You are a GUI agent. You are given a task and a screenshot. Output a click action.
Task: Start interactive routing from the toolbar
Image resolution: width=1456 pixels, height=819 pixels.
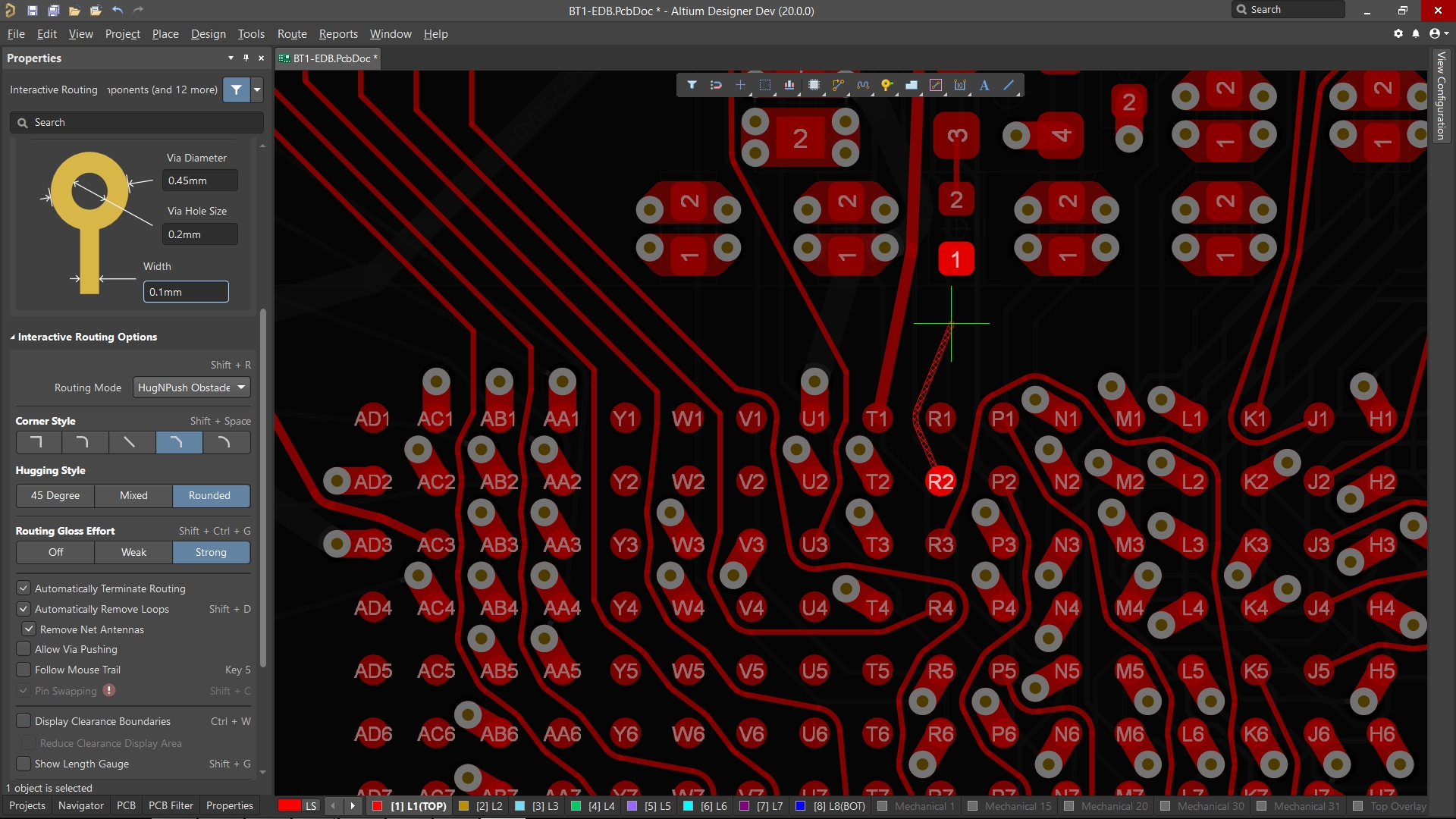tap(838, 85)
